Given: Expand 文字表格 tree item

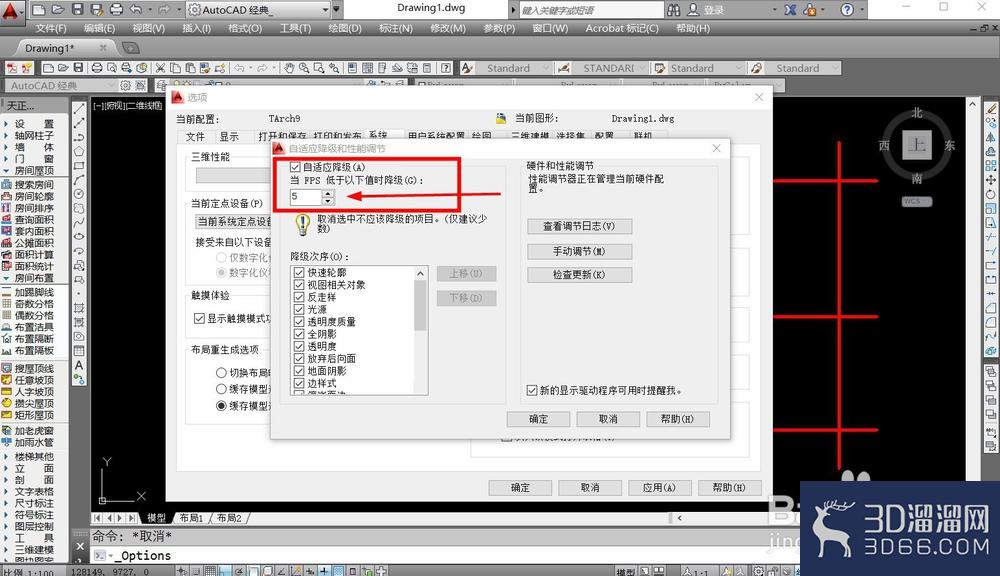Looking at the screenshot, I should tap(6, 492).
